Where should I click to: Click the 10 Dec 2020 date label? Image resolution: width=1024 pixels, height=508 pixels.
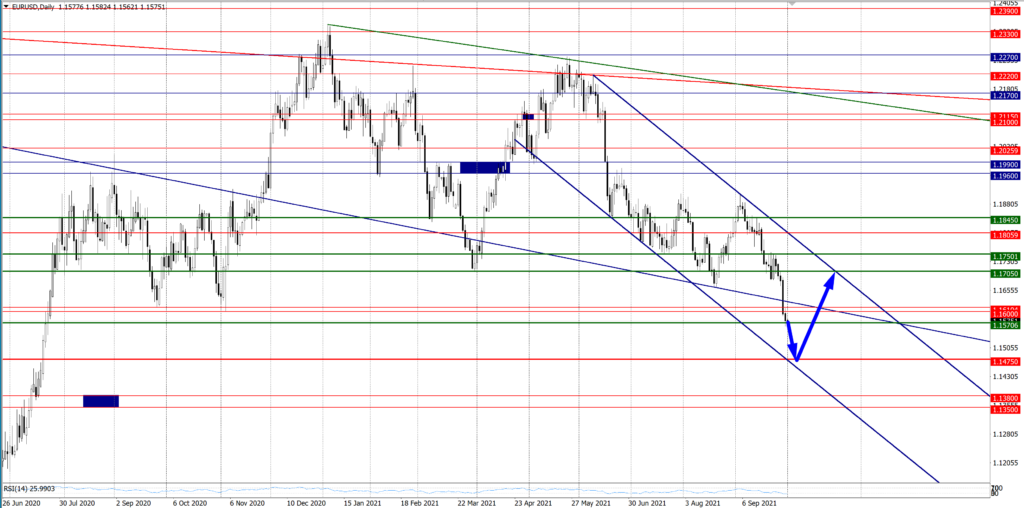click(x=304, y=503)
